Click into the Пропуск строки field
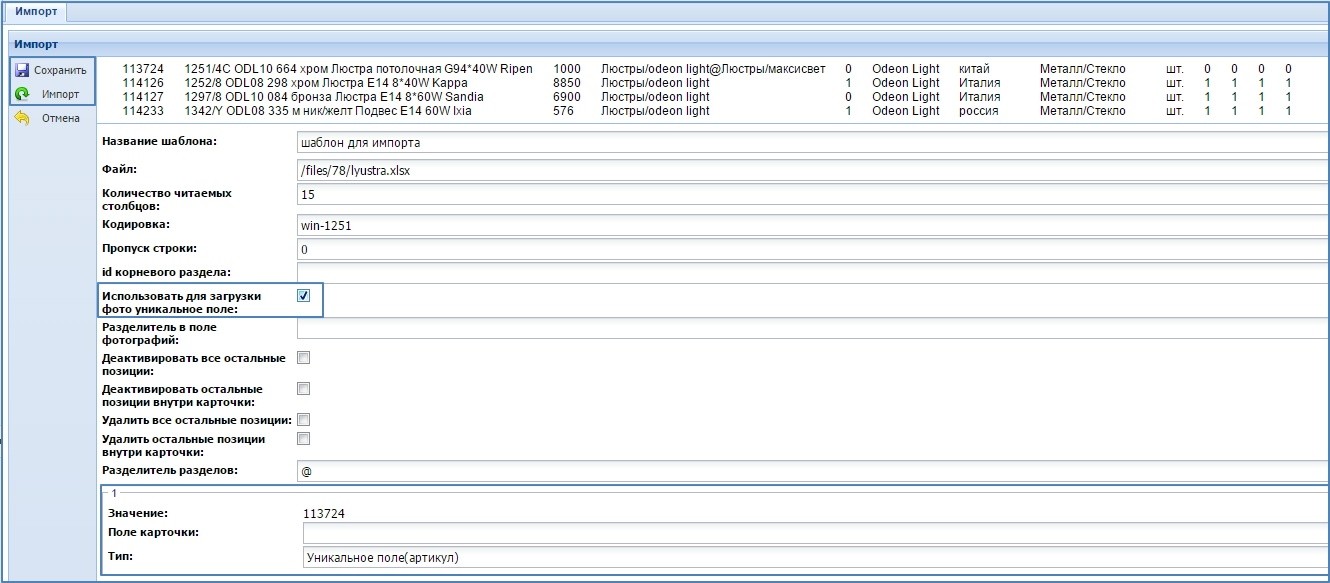1330x583 pixels. point(812,249)
